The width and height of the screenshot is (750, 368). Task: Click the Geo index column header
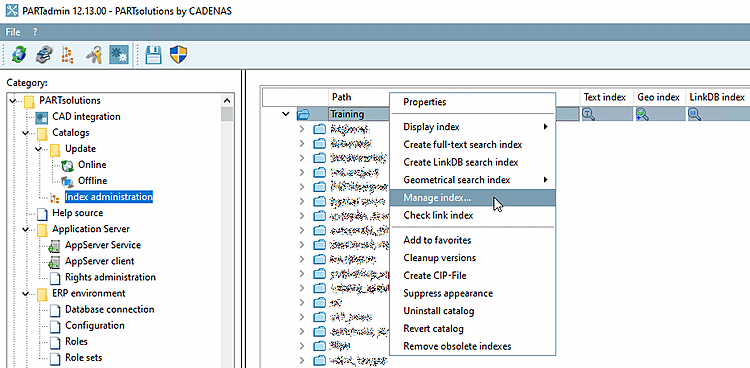click(x=659, y=97)
